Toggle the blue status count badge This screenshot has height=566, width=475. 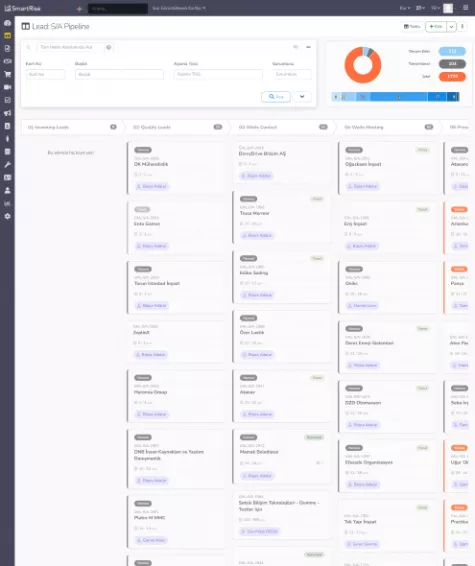pyautogui.click(x=452, y=51)
